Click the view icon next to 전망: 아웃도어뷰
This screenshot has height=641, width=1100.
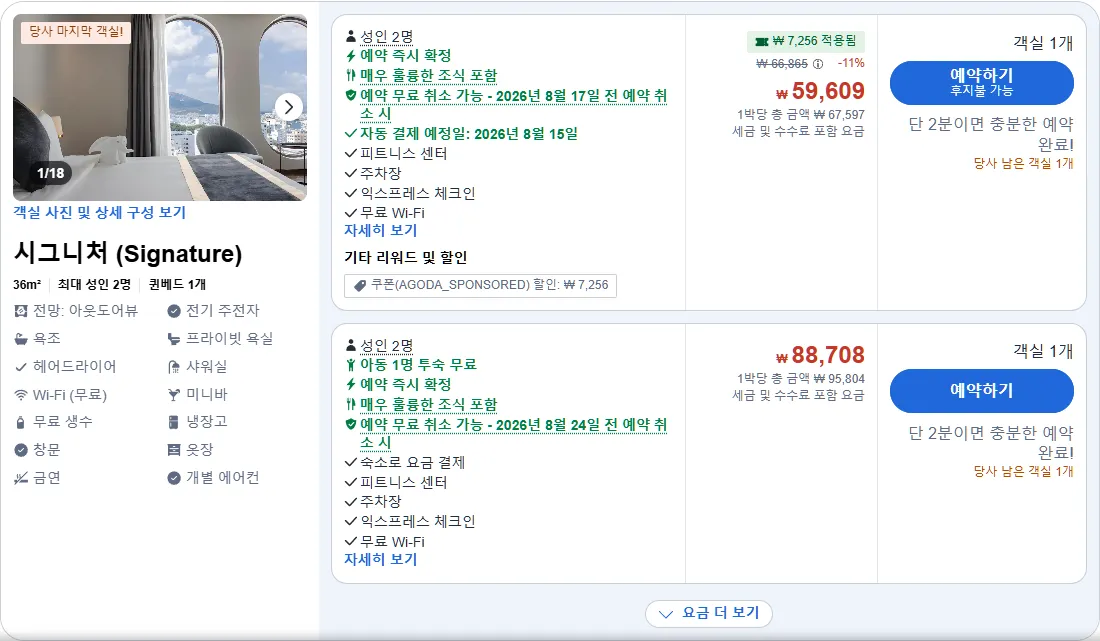coord(21,311)
